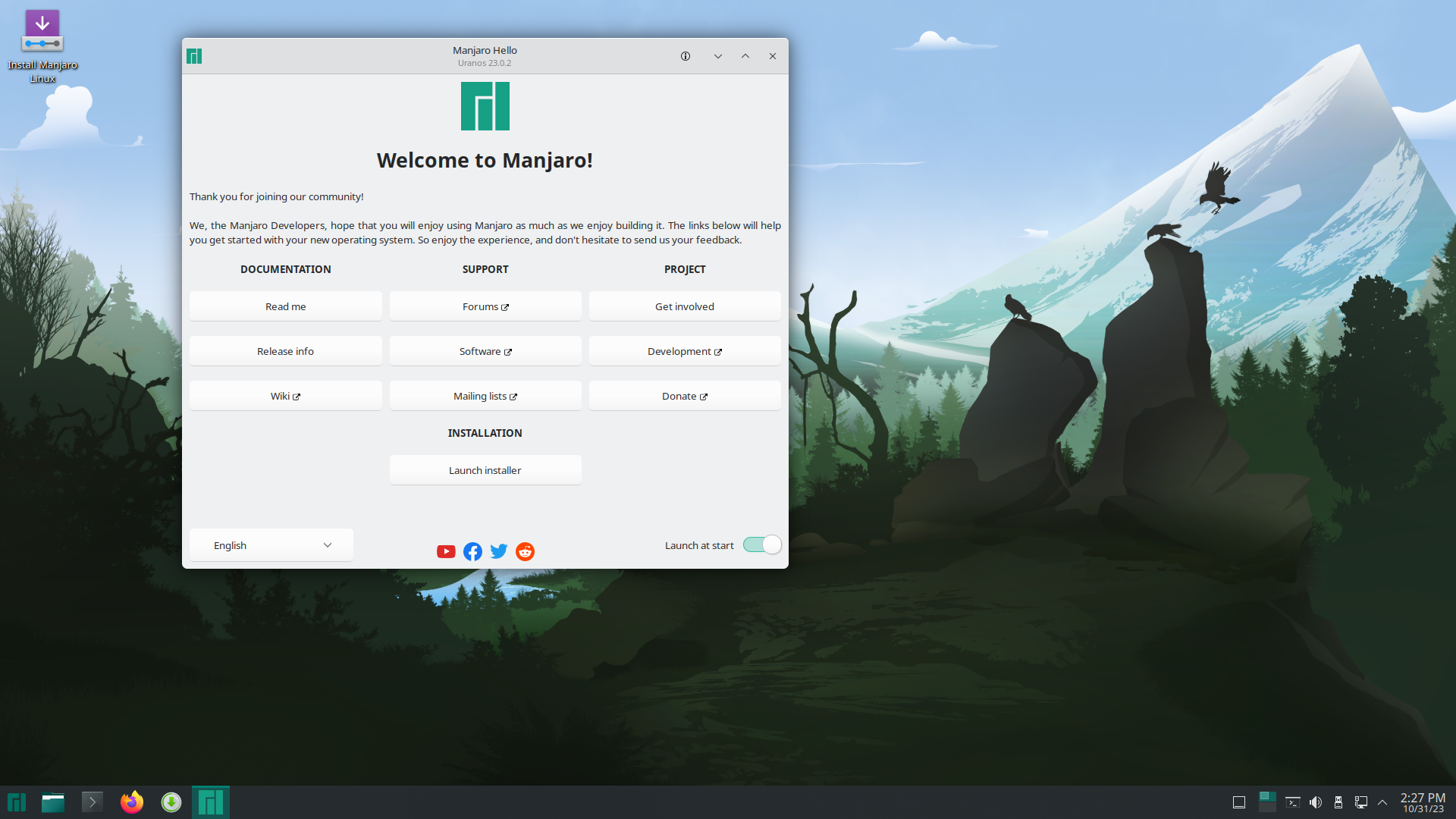Click the Launch installer button
1456x819 pixels.
pyautogui.click(x=485, y=470)
